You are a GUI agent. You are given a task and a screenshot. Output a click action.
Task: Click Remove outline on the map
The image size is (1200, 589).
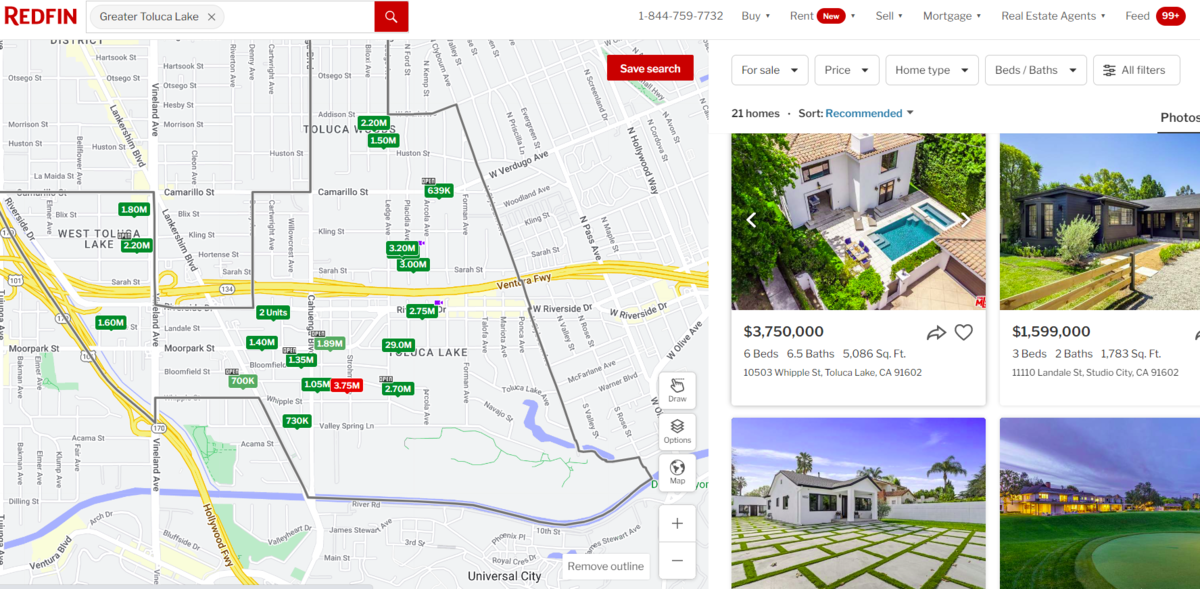click(606, 566)
